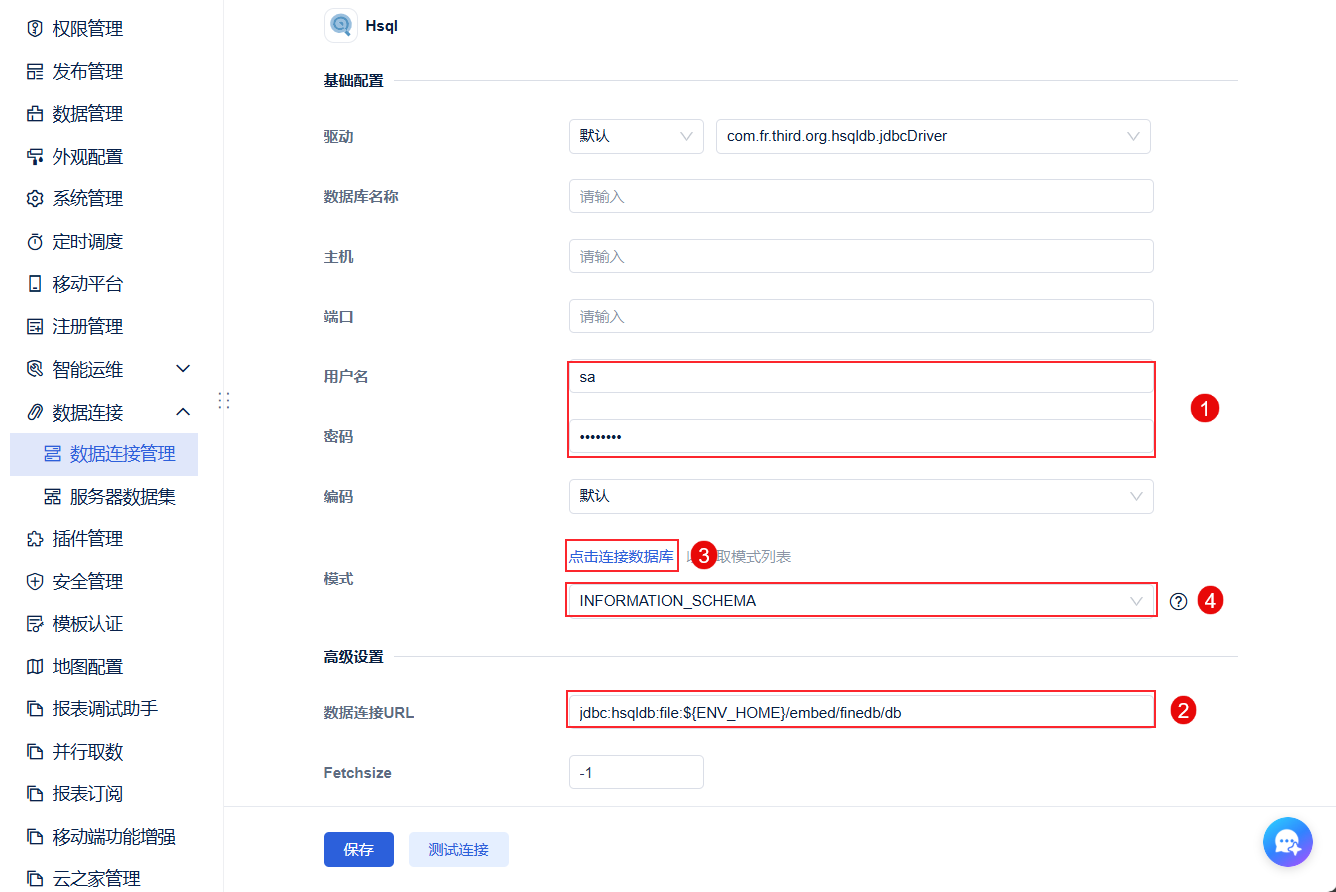Click the 数据连接URL input field

(x=860, y=713)
